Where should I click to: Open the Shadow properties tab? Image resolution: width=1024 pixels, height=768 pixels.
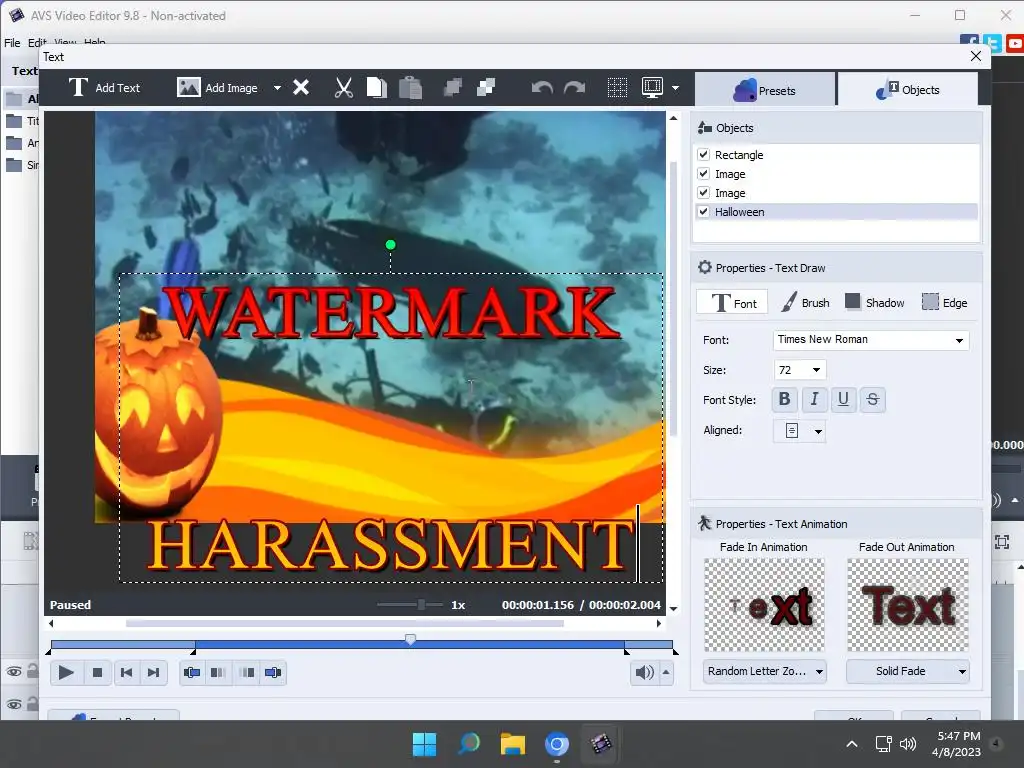coord(874,302)
